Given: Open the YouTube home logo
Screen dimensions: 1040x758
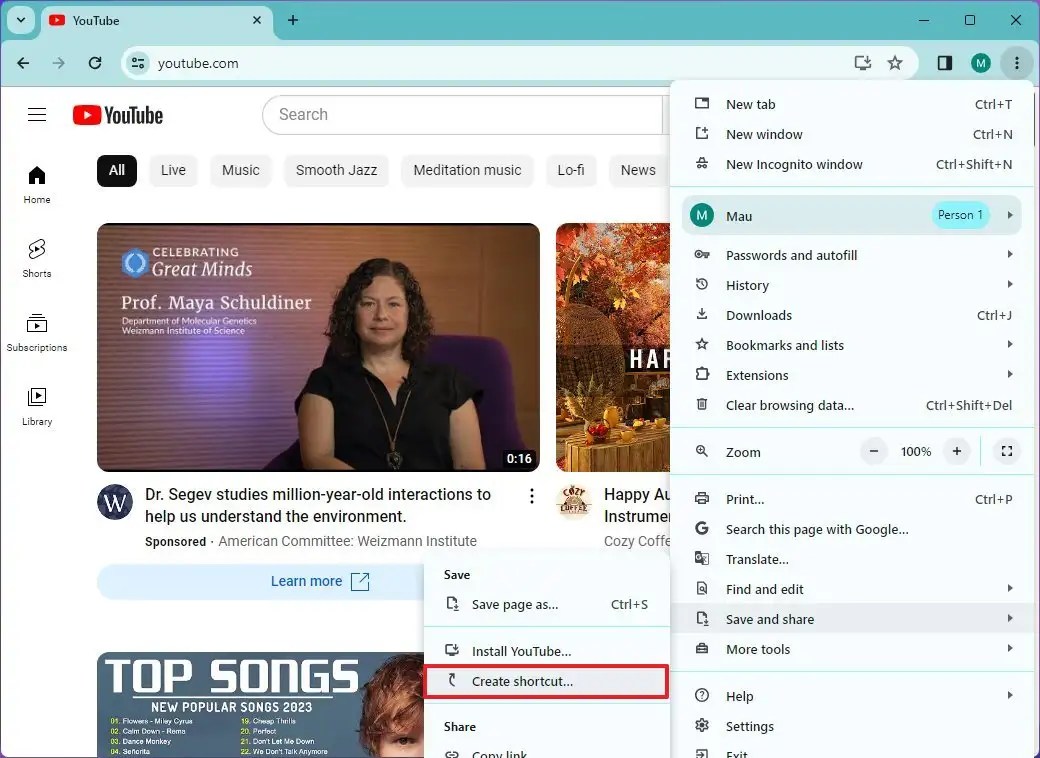Looking at the screenshot, I should click(117, 115).
